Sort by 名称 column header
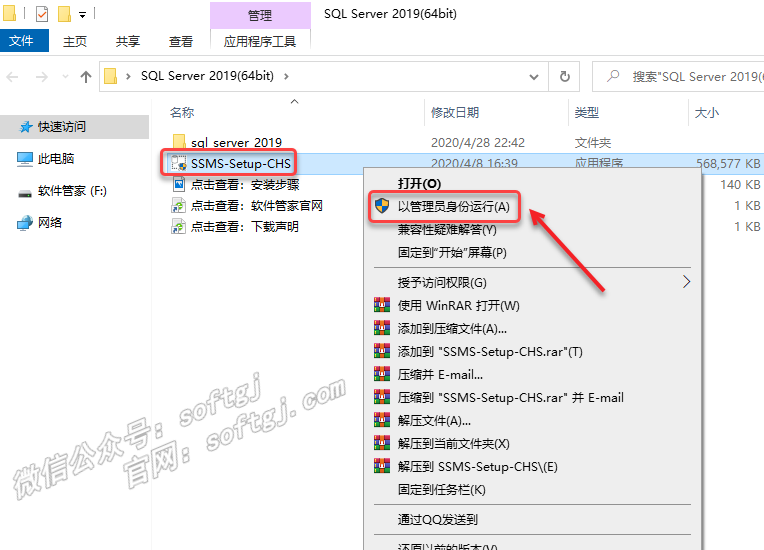This screenshot has height=550, width=764. (x=182, y=113)
